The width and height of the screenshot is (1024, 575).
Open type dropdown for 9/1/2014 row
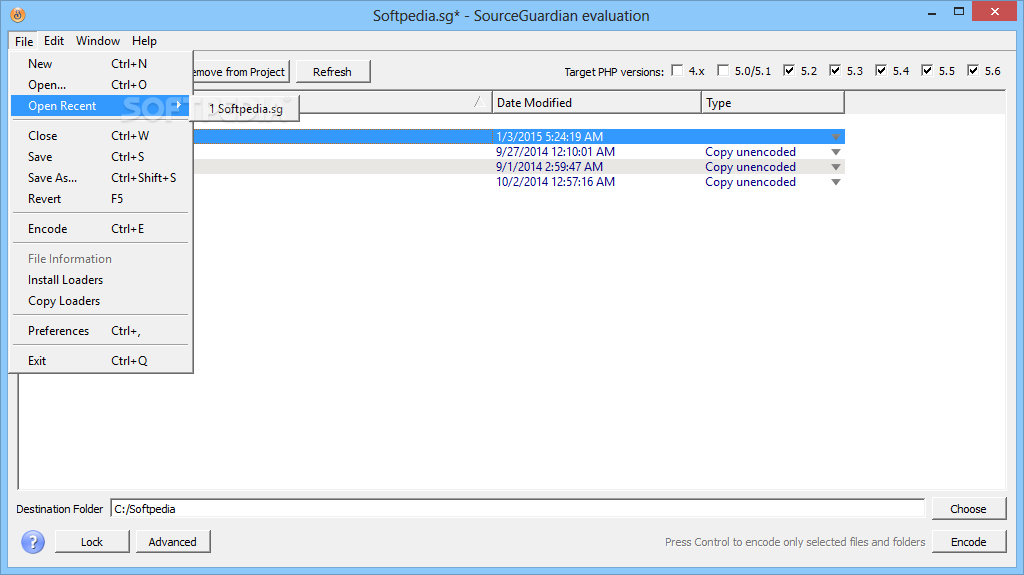point(836,167)
